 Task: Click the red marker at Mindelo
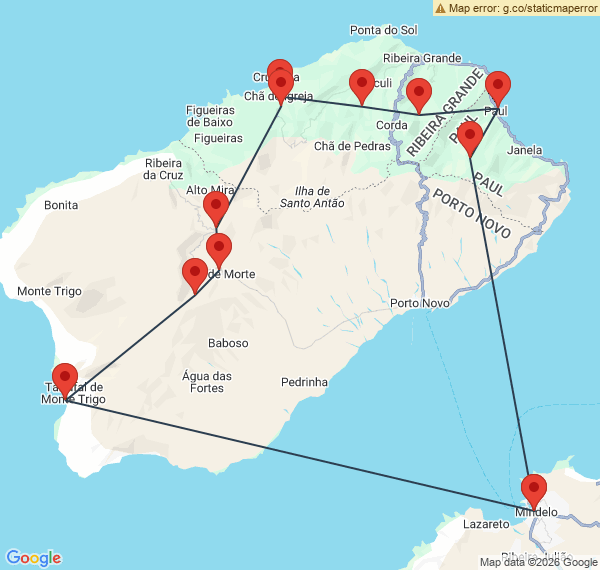[534, 492]
